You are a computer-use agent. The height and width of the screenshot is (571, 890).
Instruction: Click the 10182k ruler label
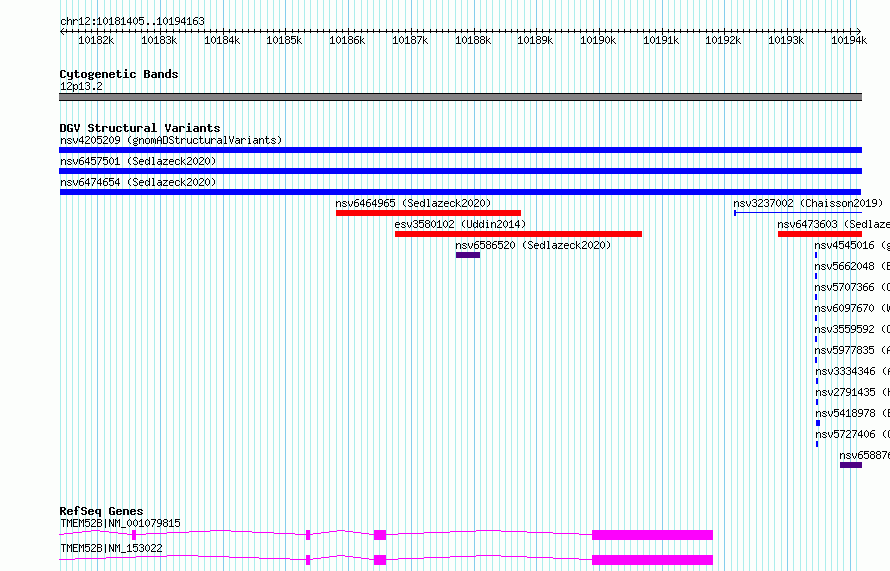pyautogui.click(x=96, y=40)
